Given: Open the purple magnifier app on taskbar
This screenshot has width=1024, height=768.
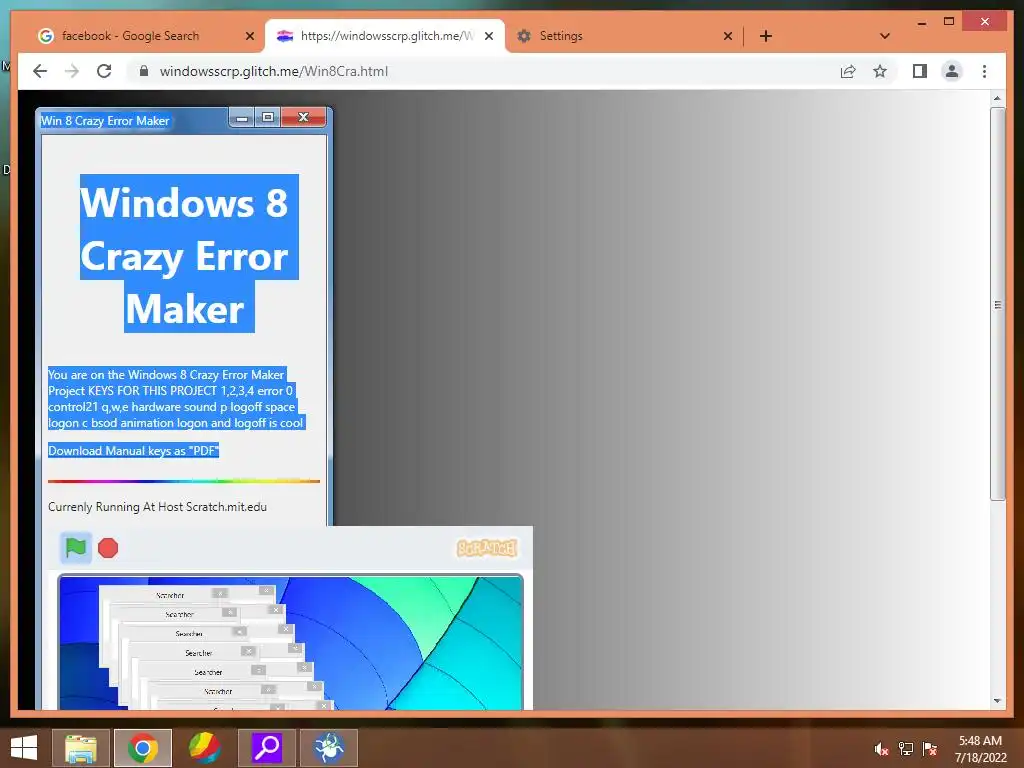Looking at the screenshot, I should point(266,748).
